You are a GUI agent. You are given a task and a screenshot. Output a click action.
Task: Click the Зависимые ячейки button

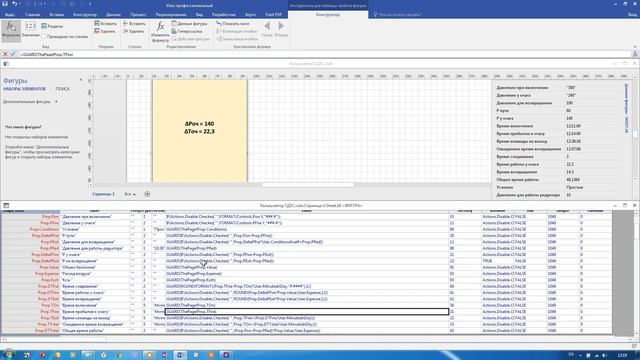click(237, 39)
